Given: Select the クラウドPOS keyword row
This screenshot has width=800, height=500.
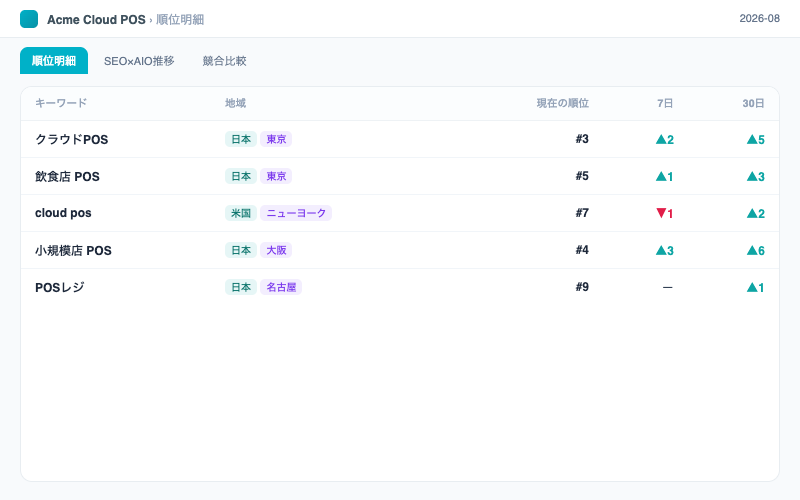Looking at the screenshot, I should tap(400, 139).
